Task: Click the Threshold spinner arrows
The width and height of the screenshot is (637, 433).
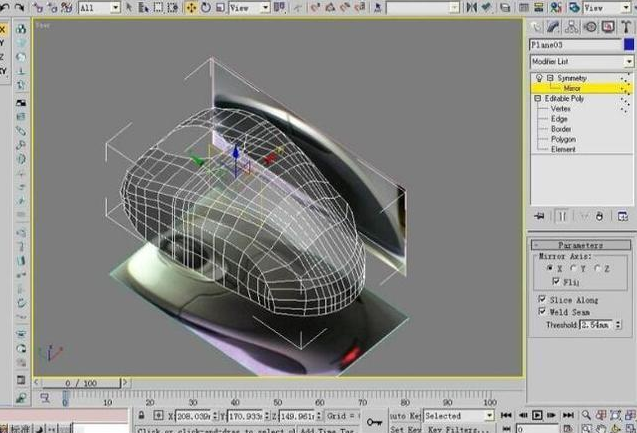Action: point(618,325)
